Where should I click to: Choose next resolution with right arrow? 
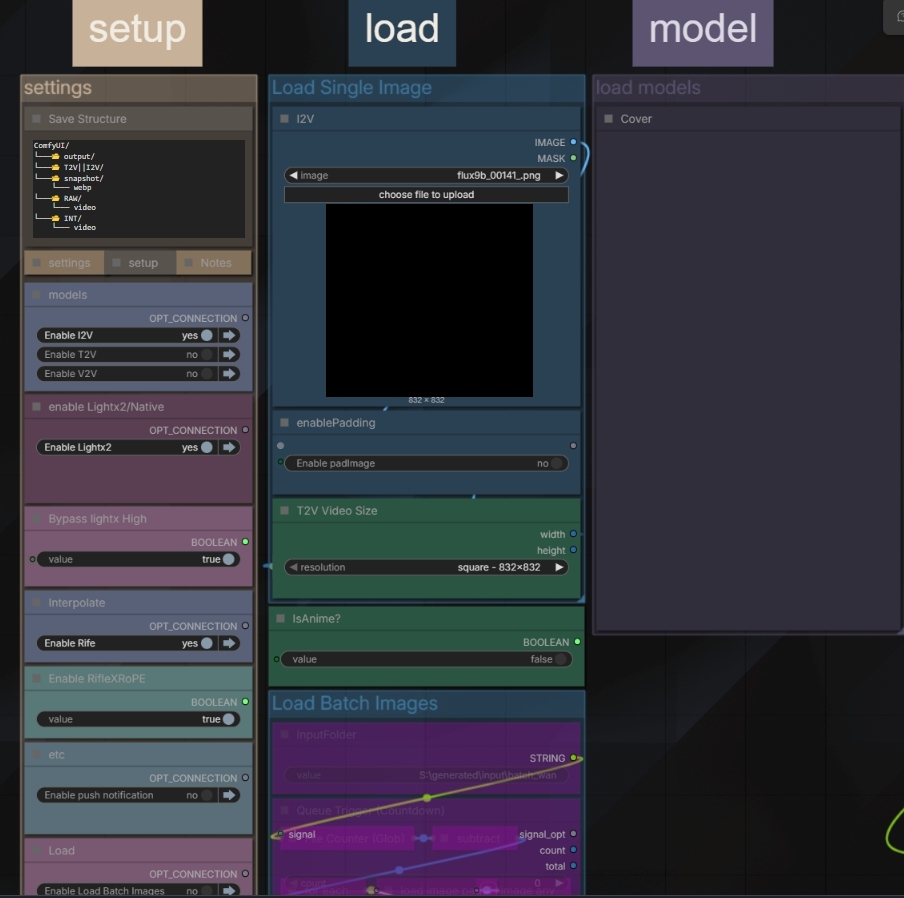(x=559, y=567)
